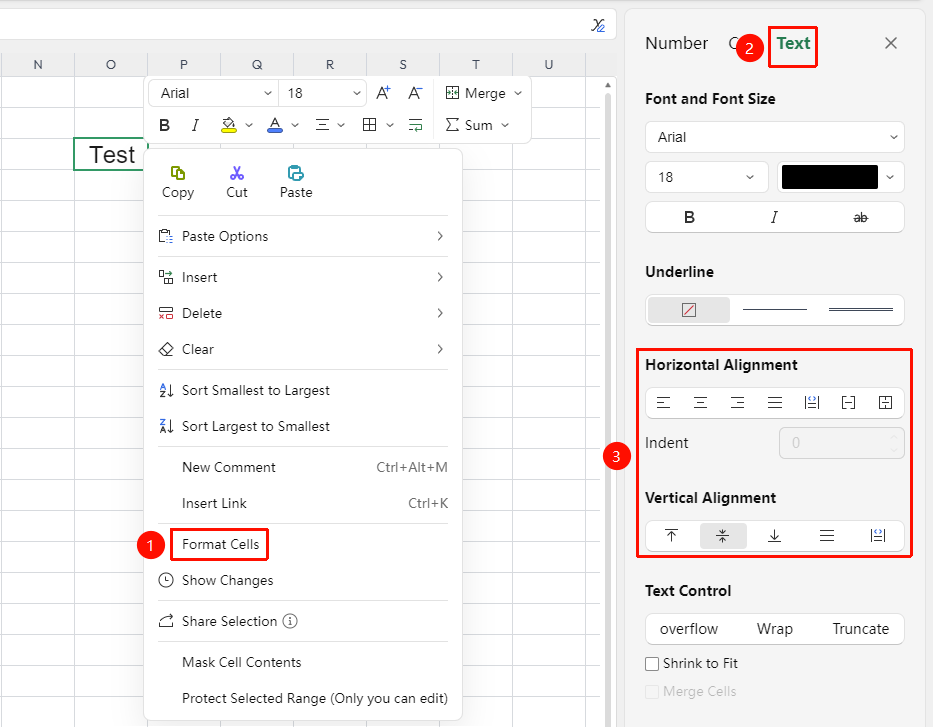Select middle vertical alignment

pos(722,535)
